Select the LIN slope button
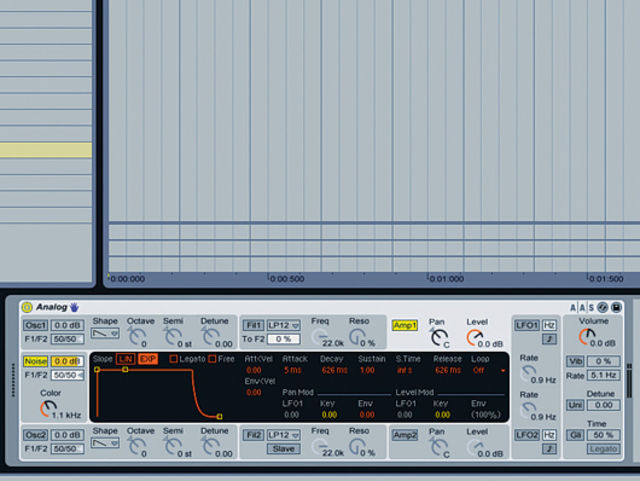The image size is (640, 481). pyautogui.click(x=126, y=359)
